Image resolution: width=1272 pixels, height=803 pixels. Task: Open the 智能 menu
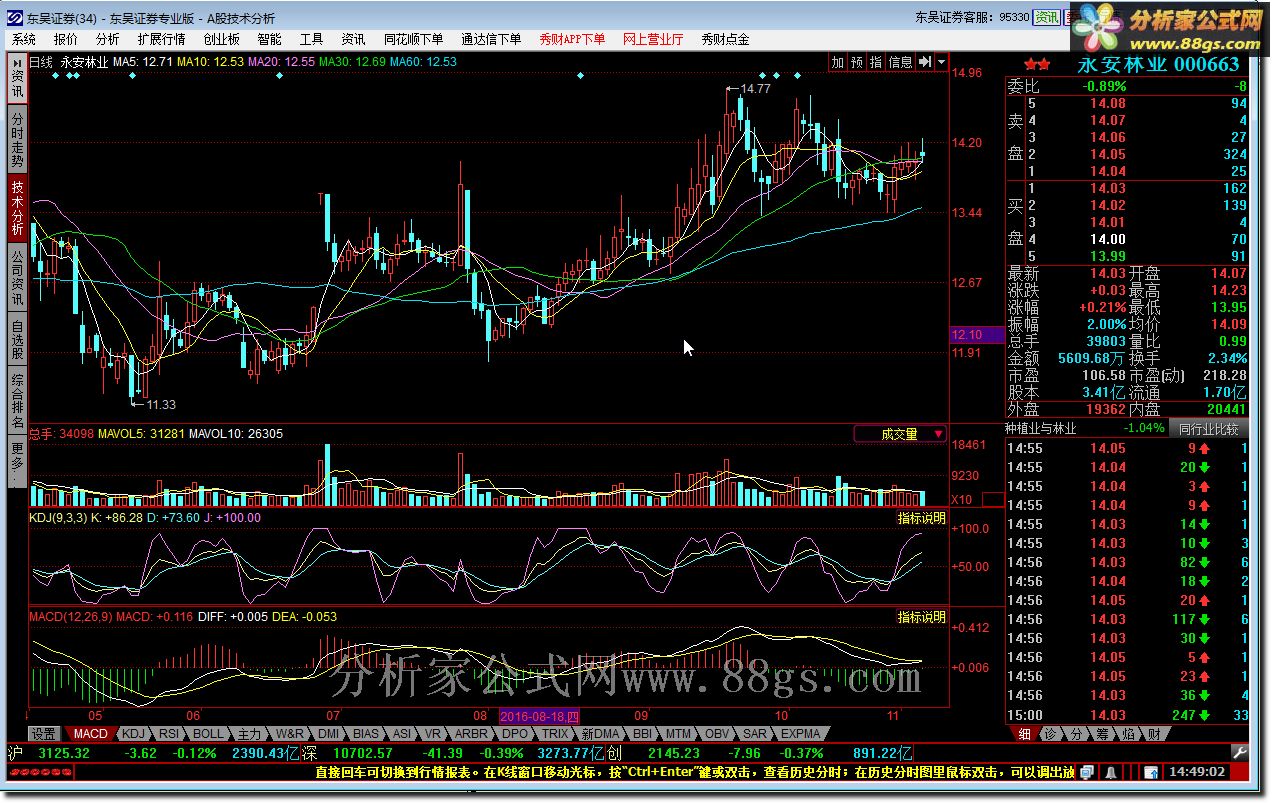click(269, 39)
